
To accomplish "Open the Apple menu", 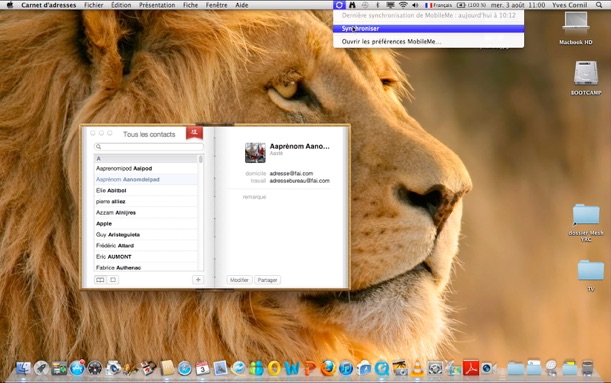I will click(10, 5).
